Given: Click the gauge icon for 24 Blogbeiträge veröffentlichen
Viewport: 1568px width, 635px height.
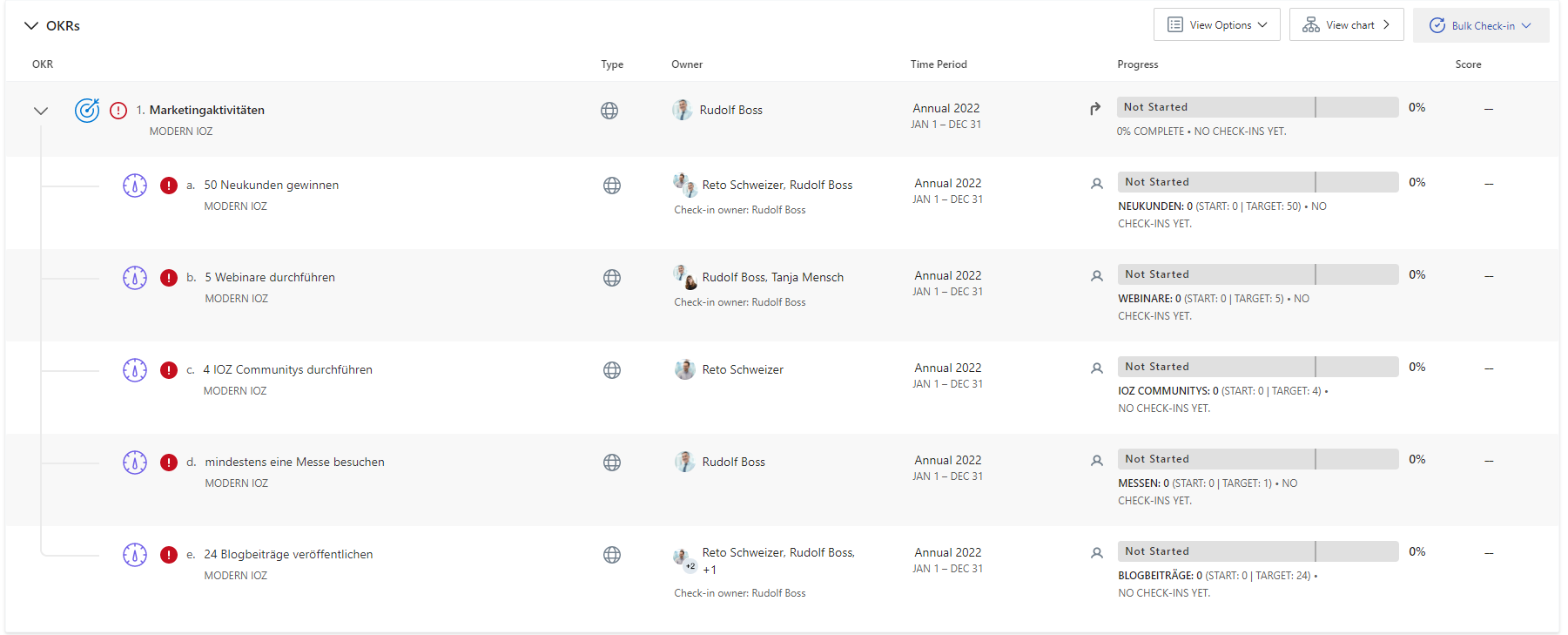Looking at the screenshot, I should click(135, 555).
